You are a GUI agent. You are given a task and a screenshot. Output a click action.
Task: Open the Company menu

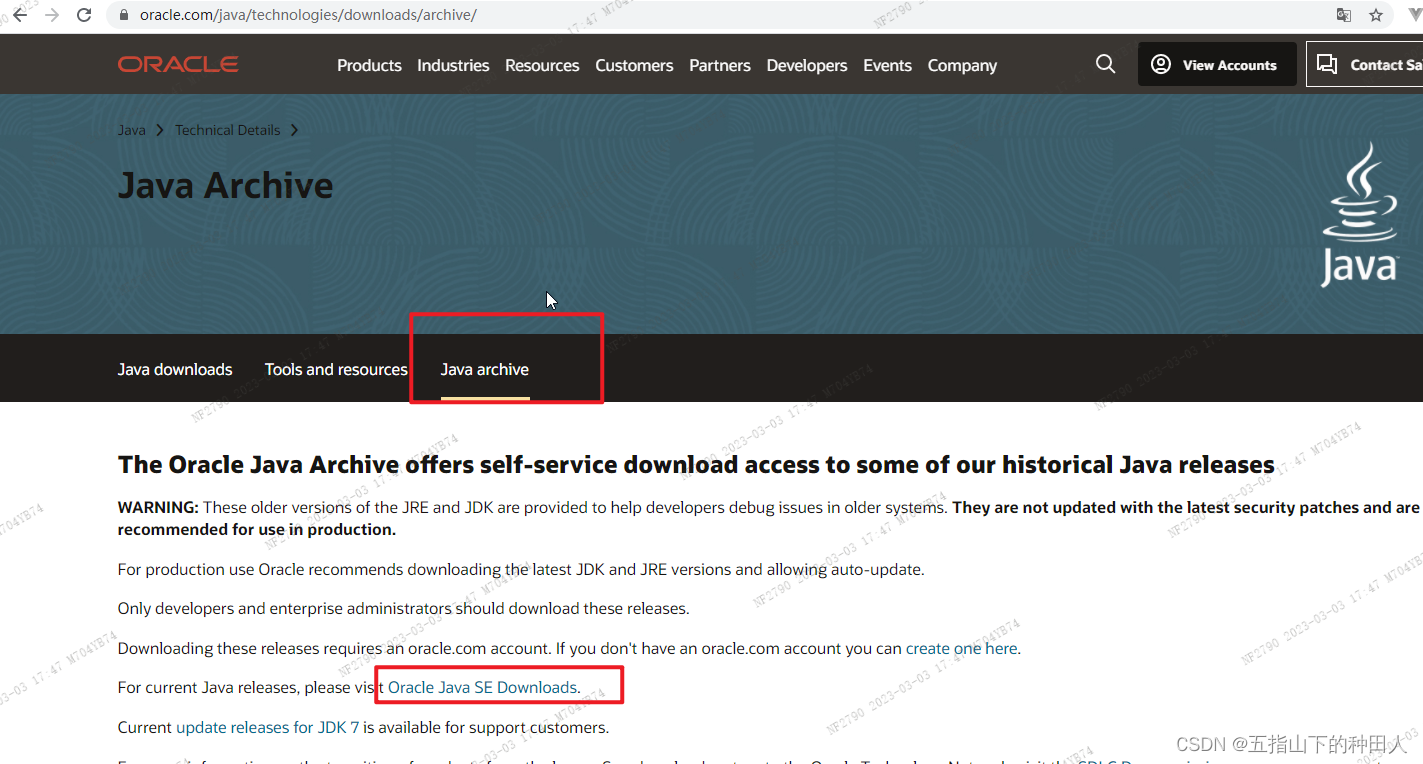(962, 65)
